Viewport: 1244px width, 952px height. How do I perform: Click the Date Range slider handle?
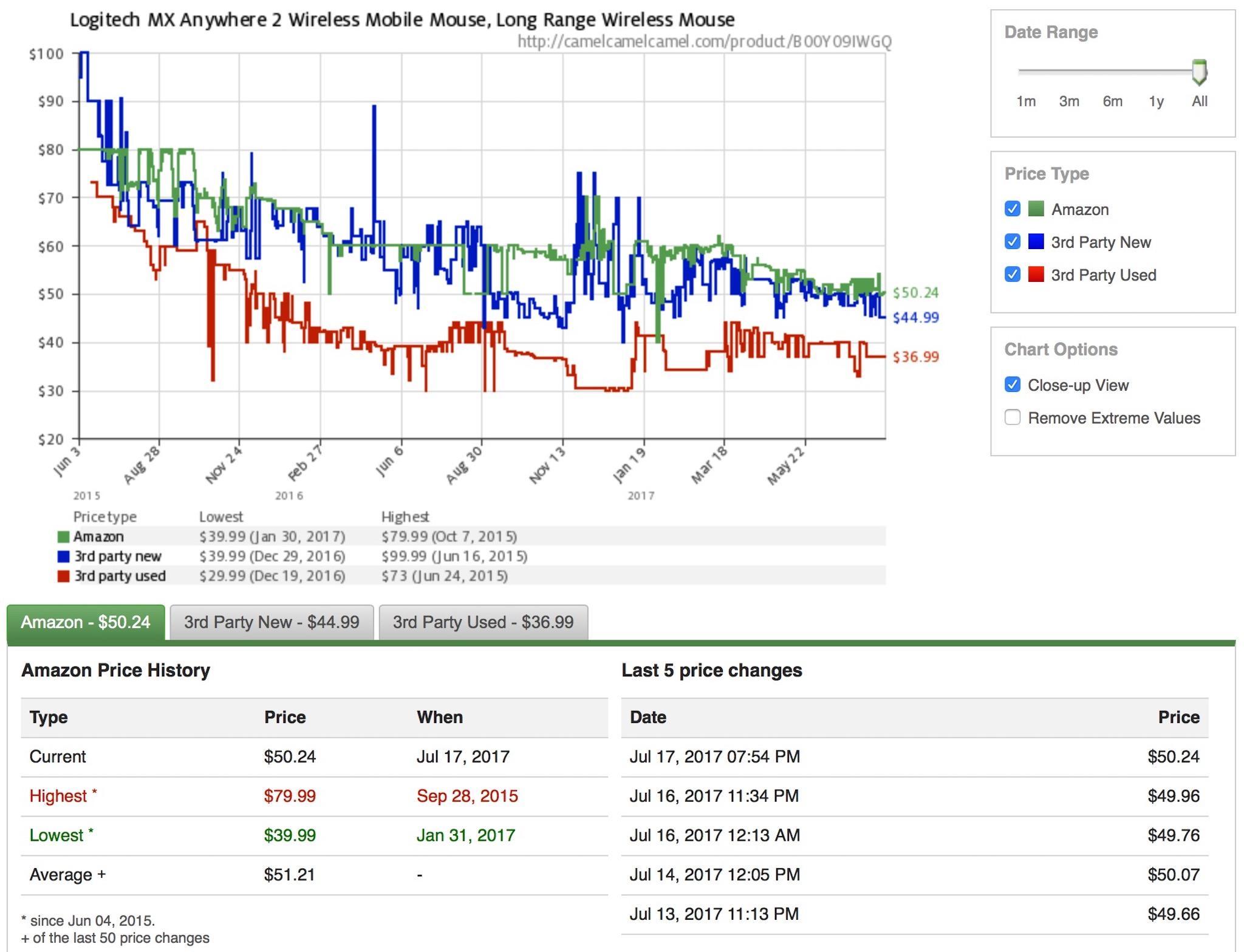pos(1199,72)
